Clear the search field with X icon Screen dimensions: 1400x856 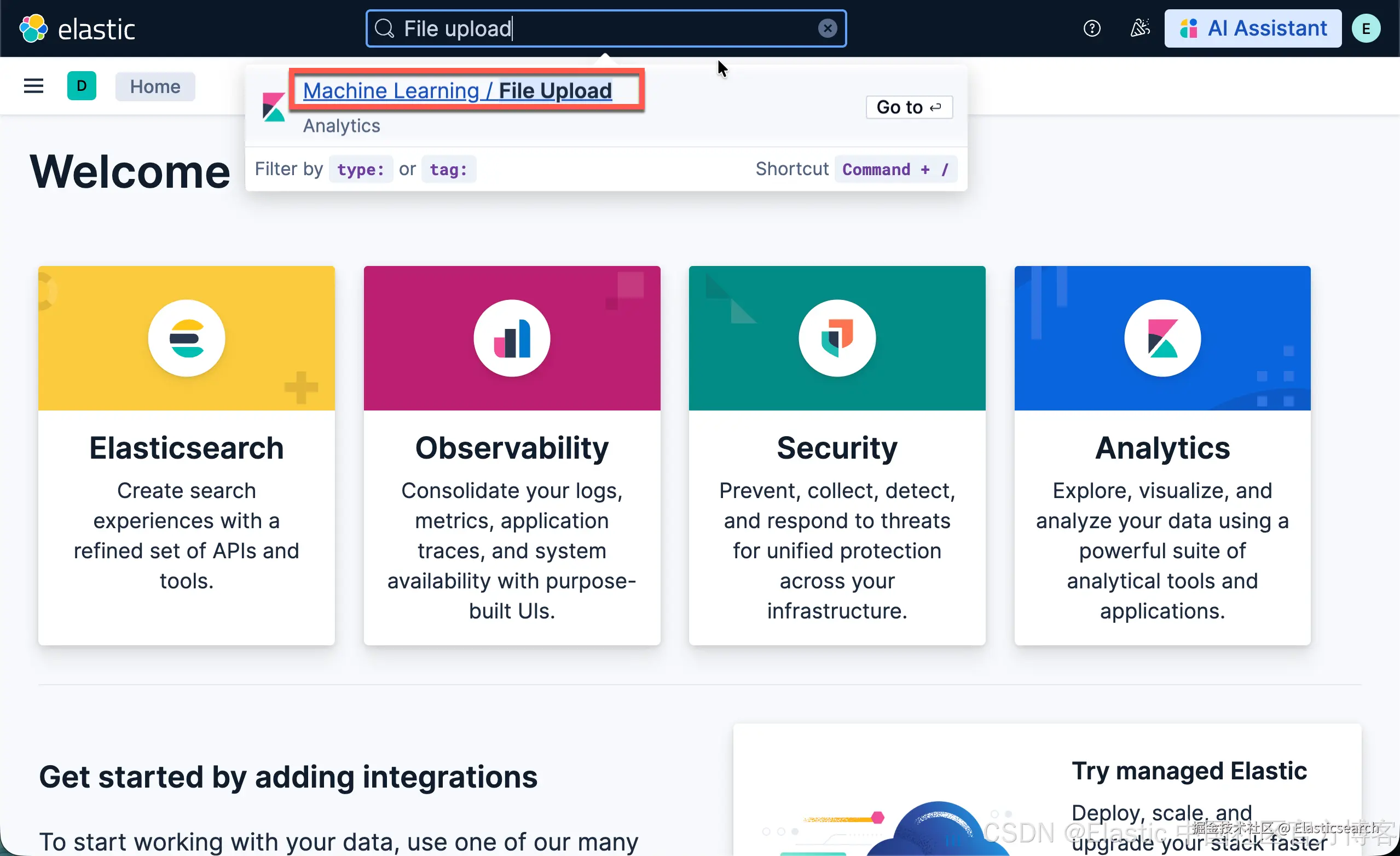(x=827, y=28)
